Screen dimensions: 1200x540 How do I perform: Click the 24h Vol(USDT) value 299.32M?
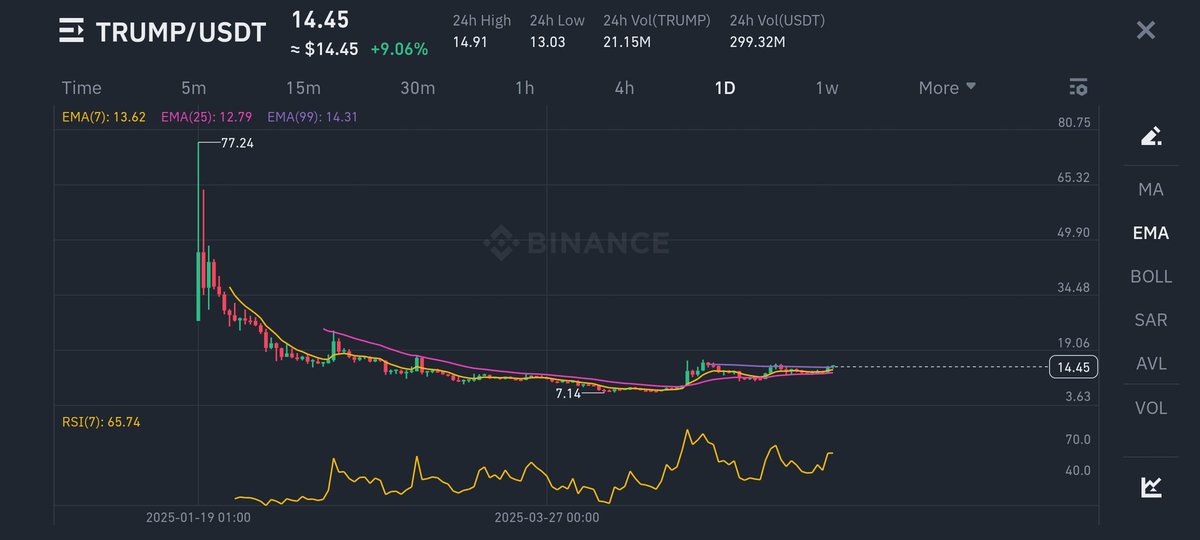click(758, 42)
